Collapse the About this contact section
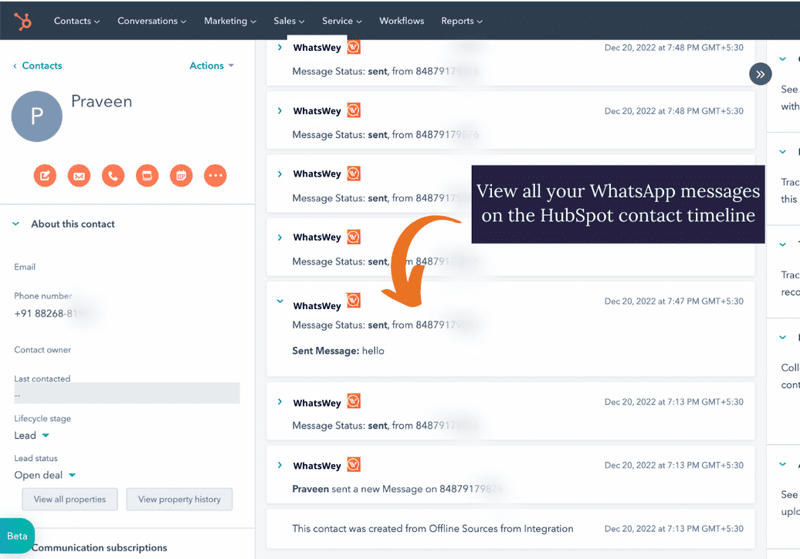The height and width of the screenshot is (559, 800). point(16,224)
